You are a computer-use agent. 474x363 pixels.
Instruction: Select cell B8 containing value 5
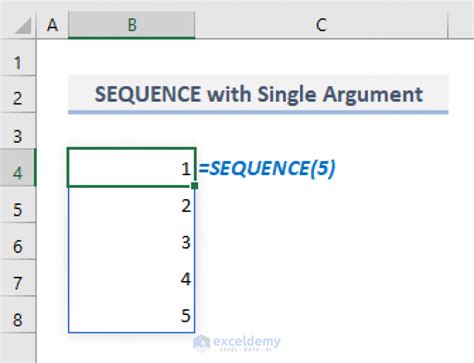pos(132,314)
